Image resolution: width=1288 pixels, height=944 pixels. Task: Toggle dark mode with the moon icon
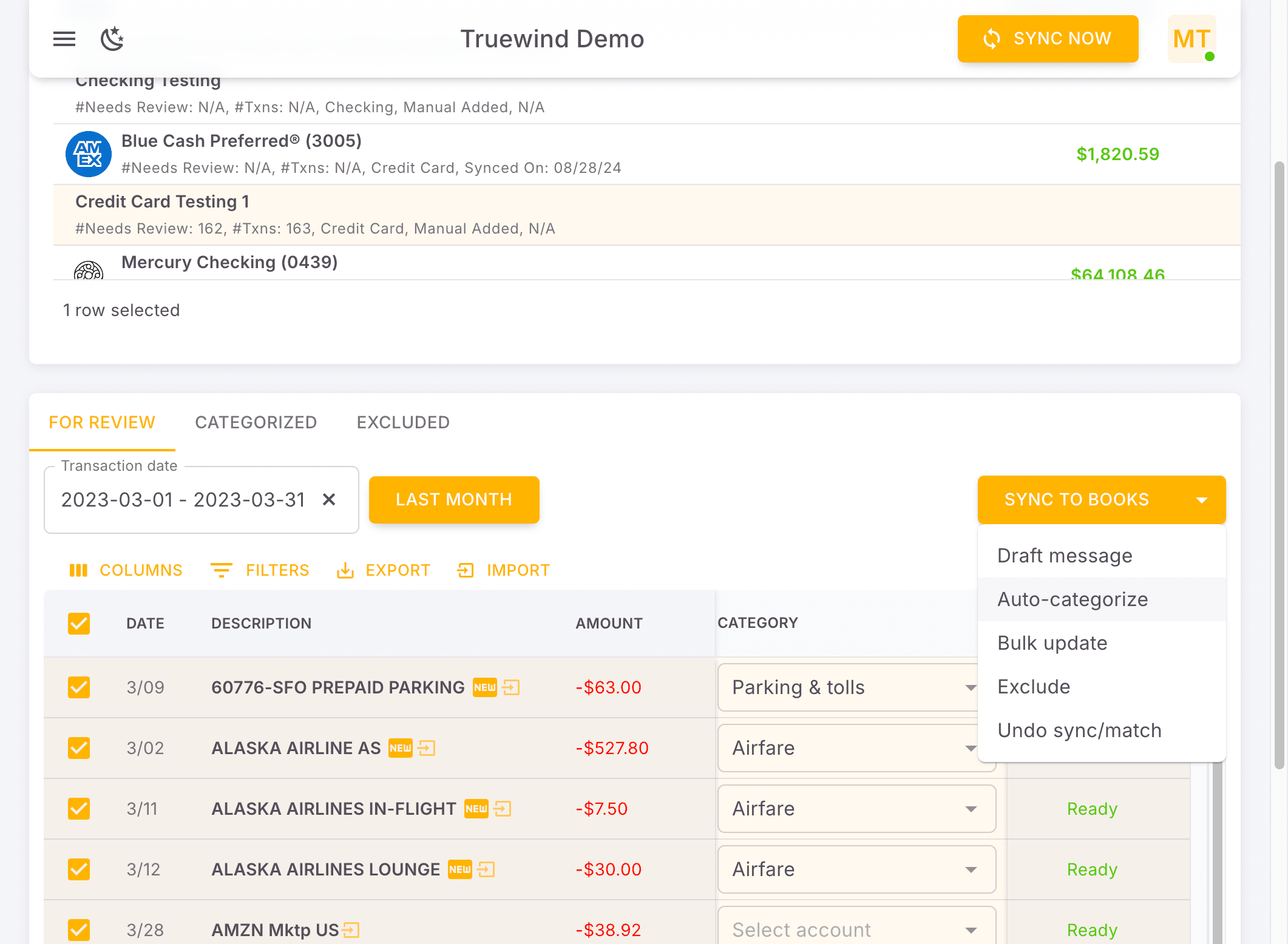click(x=112, y=39)
